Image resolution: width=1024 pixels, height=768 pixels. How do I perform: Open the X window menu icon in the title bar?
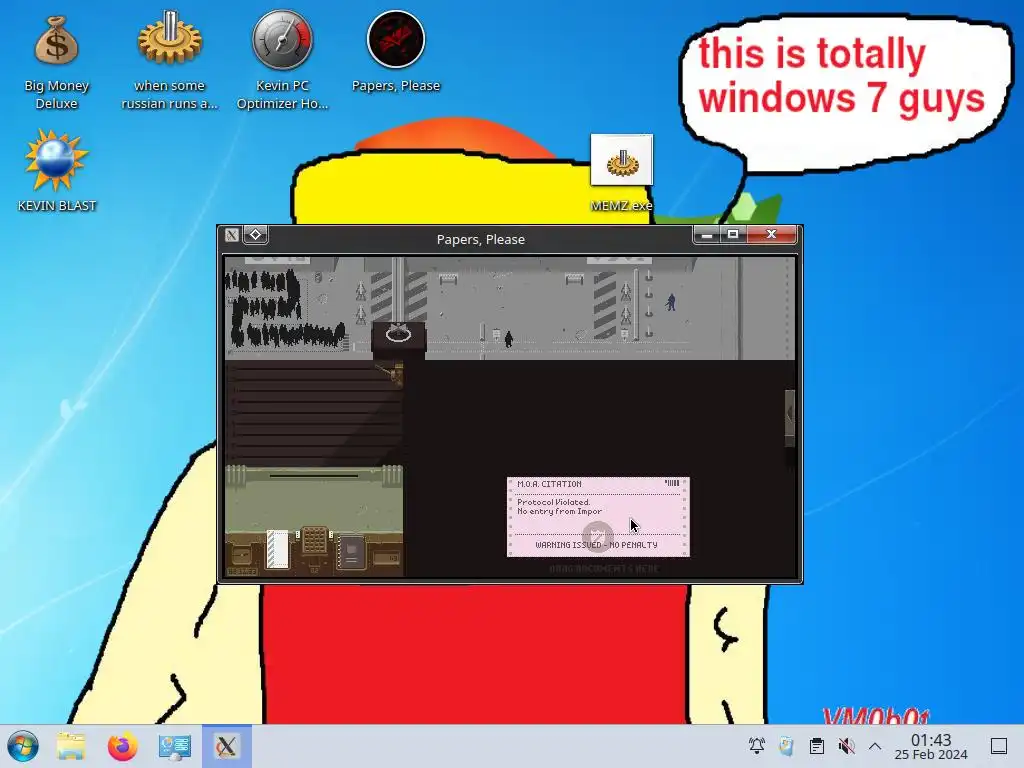[x=232, y=235]
